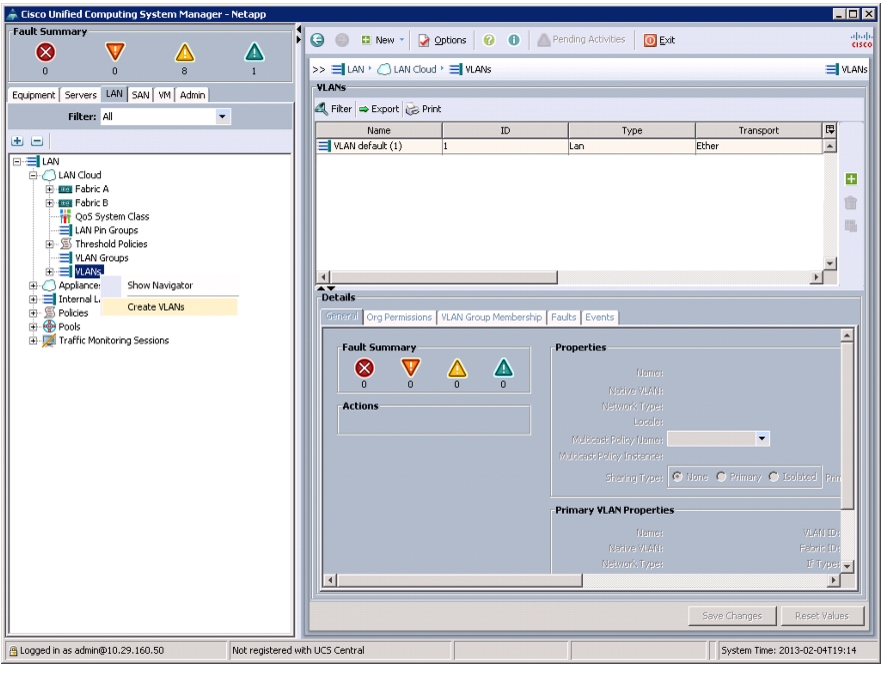Click the green back navigation arrow
The width and height of the screenshot is (881, 686).
tap(317, 40)
